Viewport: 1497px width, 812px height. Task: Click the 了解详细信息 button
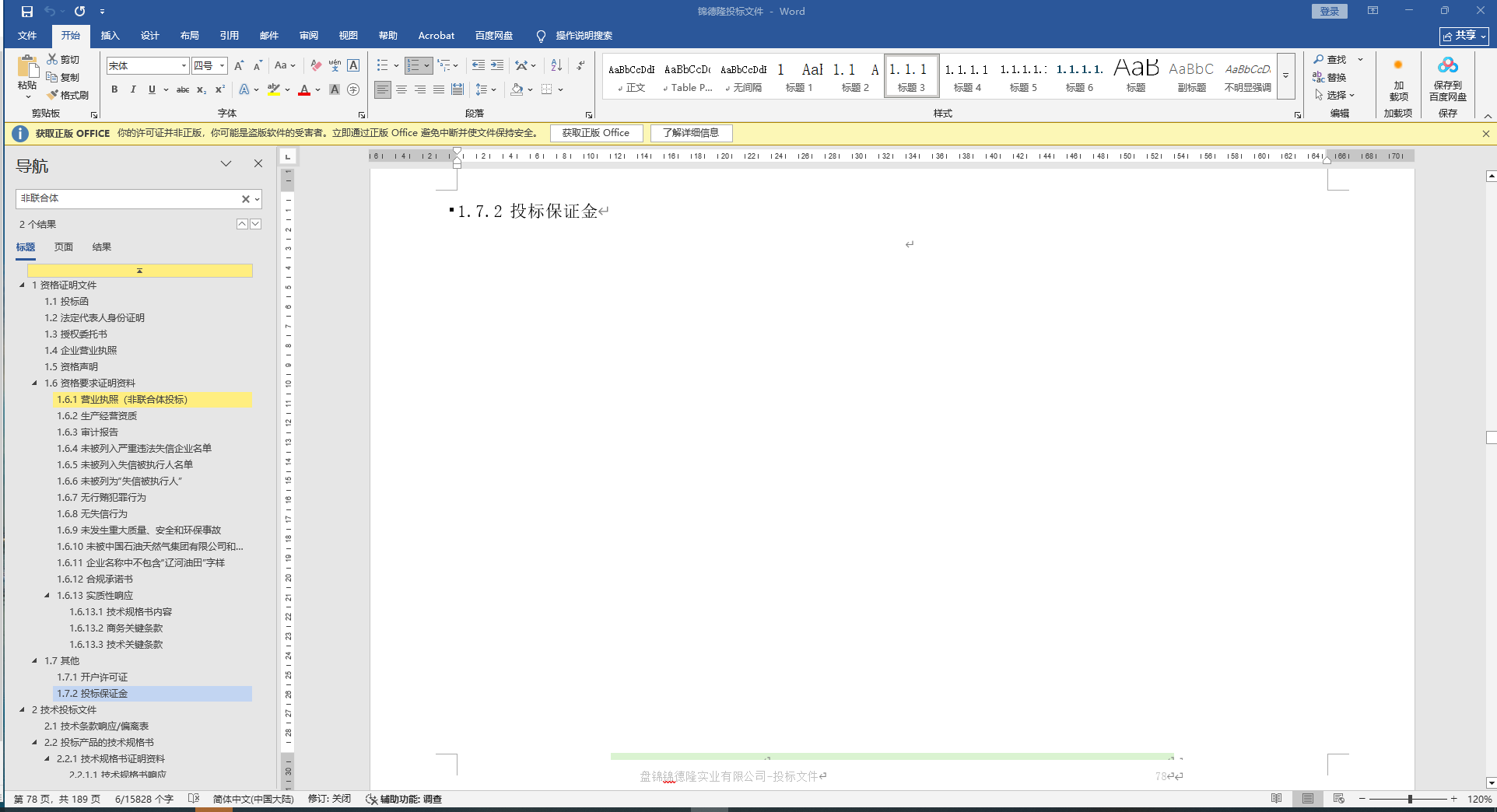tap(691, 133)
